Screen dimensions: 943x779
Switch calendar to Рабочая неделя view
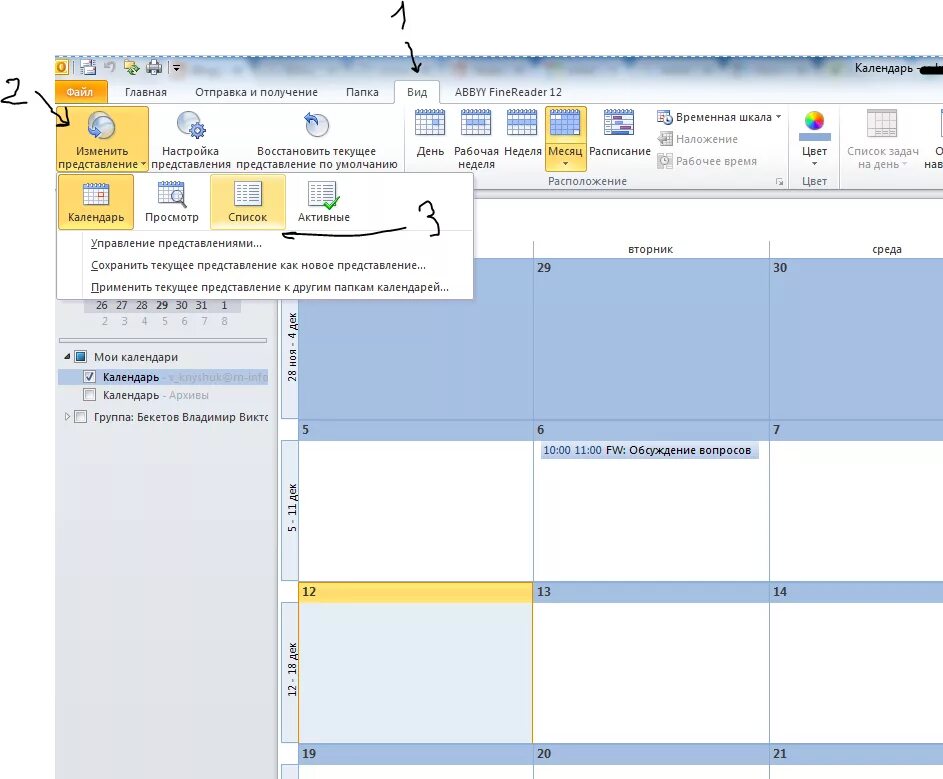click(476, 139)
